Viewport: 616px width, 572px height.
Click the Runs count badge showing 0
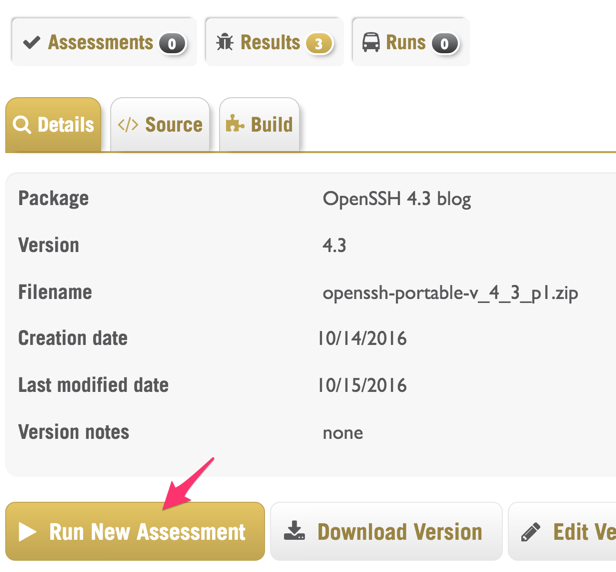(x=444, y=44)
